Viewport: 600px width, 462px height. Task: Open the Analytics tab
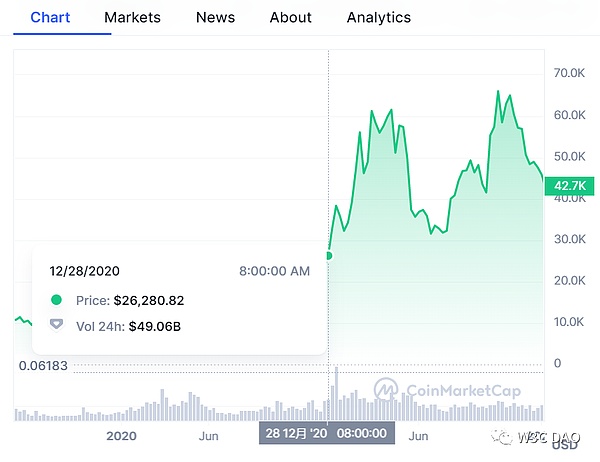click(378, 17)
